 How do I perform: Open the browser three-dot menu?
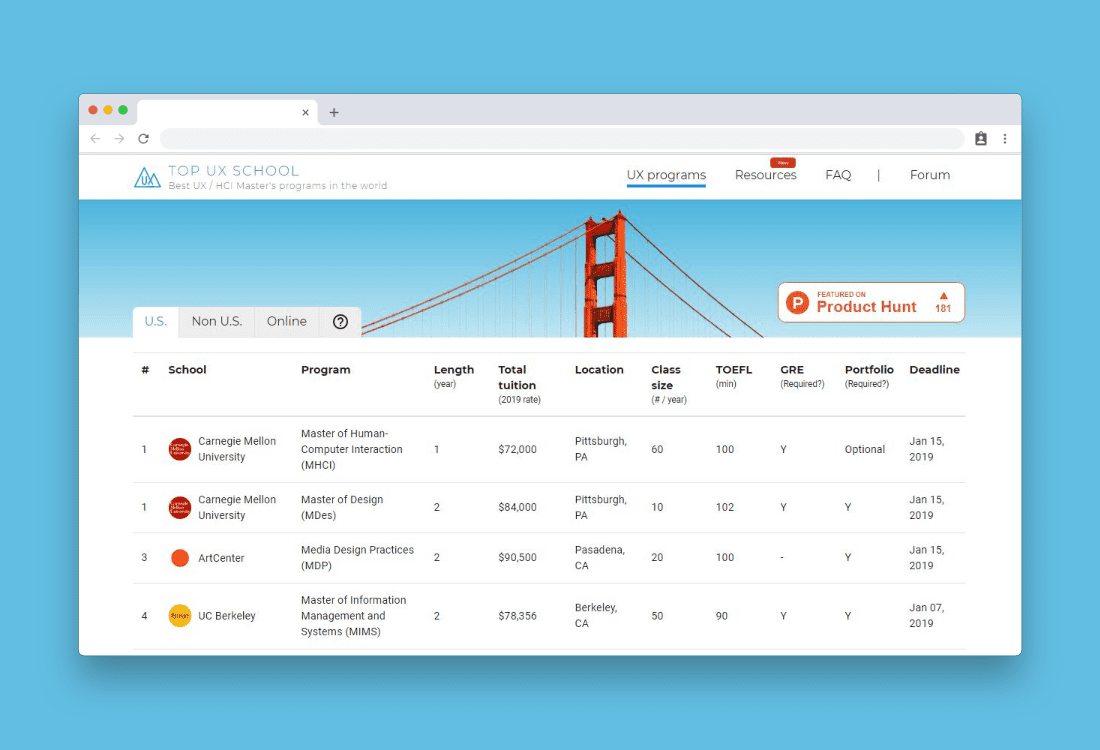point(1005,139)
